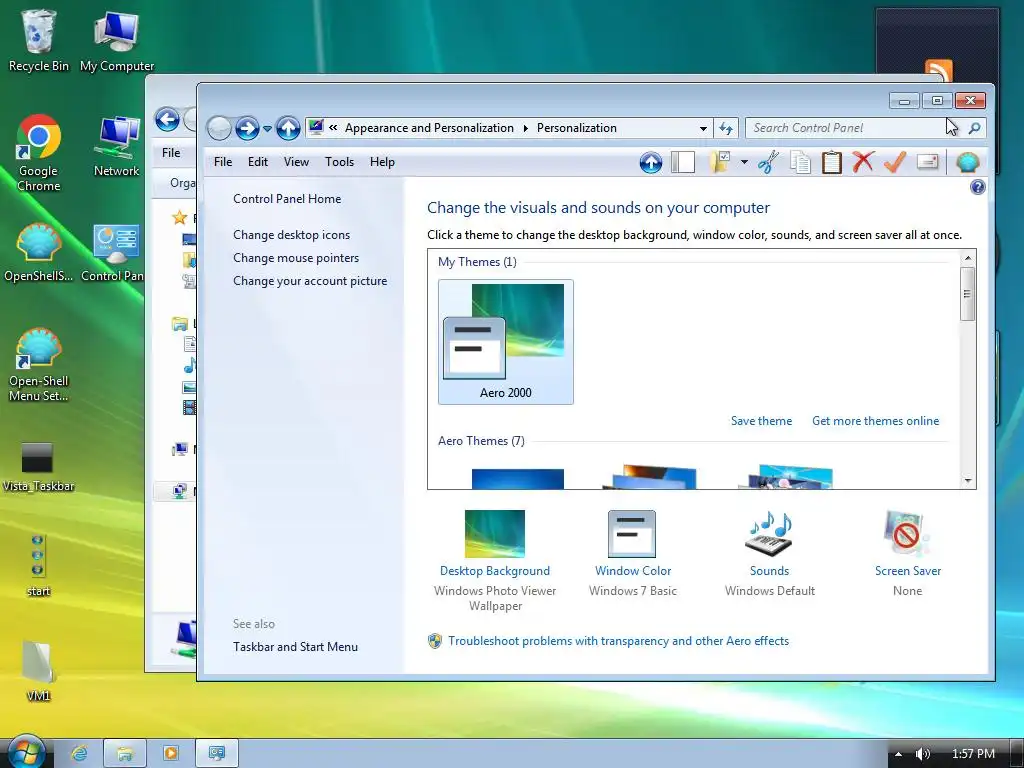The width and height of the screenshot is (1024, 768).
Task: Select the Vista_Taskbar desktop file
Action: (39, 467)
